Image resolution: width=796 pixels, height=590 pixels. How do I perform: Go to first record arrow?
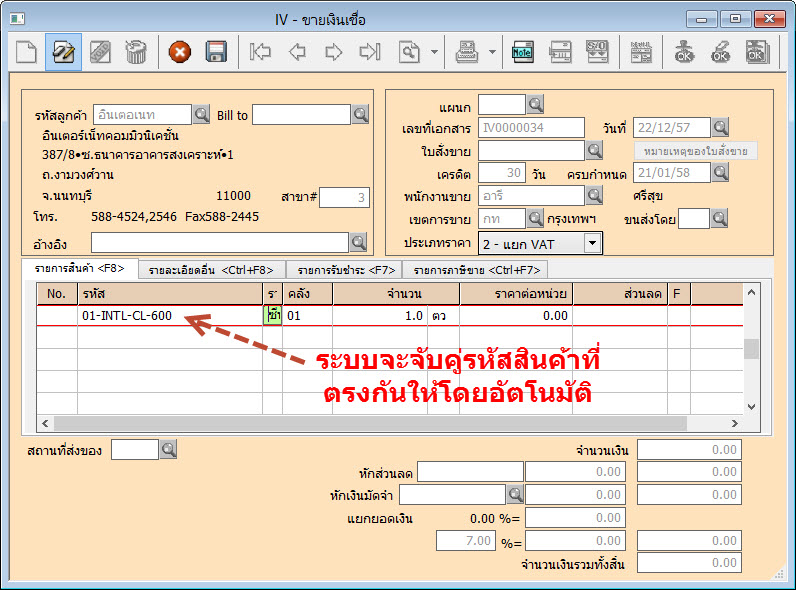(x=260, y=52)
